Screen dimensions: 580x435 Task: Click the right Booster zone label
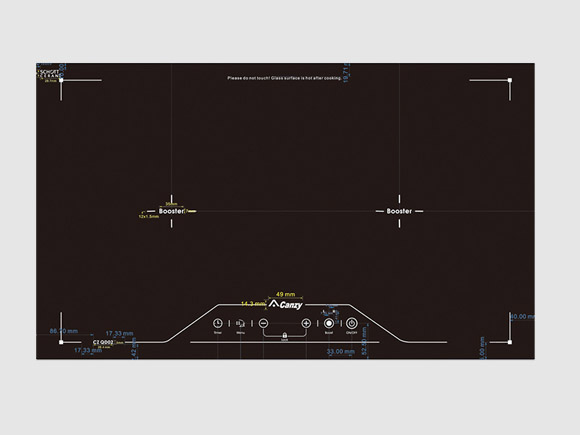[399, 211]
